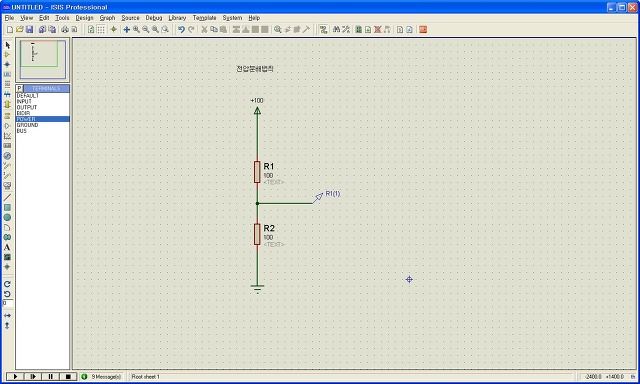This screenshot has height=384, width=640.
Task: Select the Buses mode tool
Action: point(7,94)
